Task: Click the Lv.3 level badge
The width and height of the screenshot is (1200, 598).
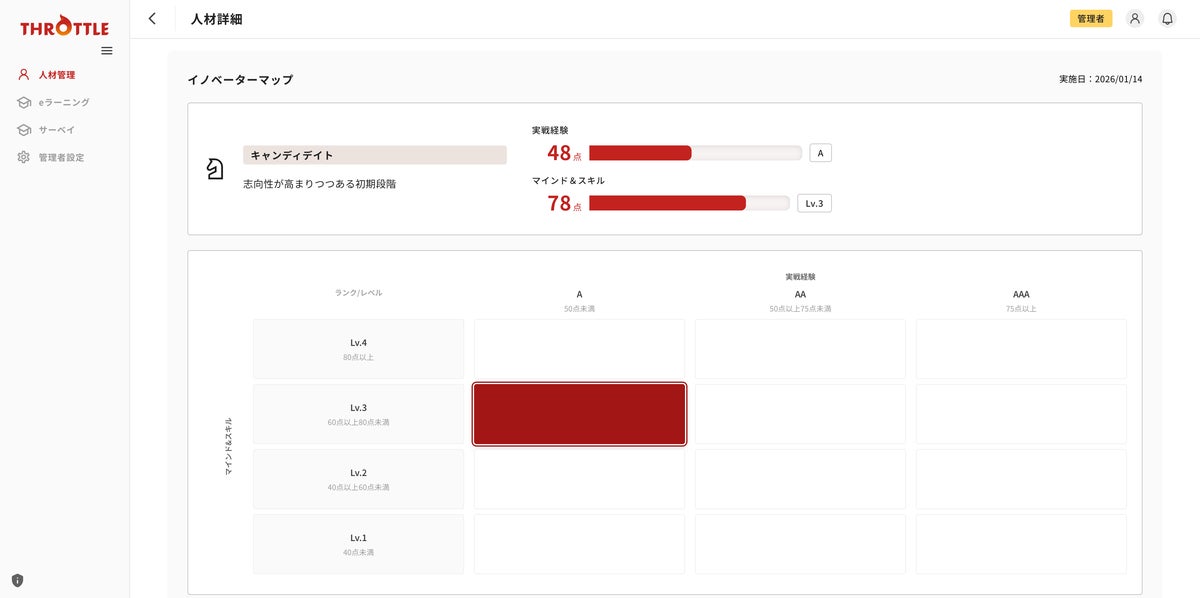Action: [814, 203]
